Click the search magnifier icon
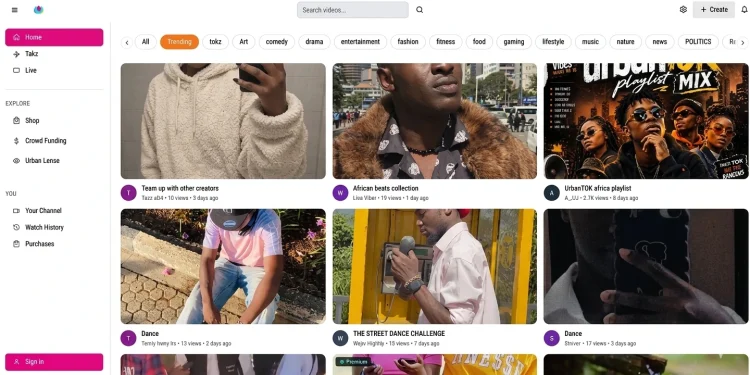Image resolution: width=750 pixels, height=375 pixels. (x=419, y=10)
